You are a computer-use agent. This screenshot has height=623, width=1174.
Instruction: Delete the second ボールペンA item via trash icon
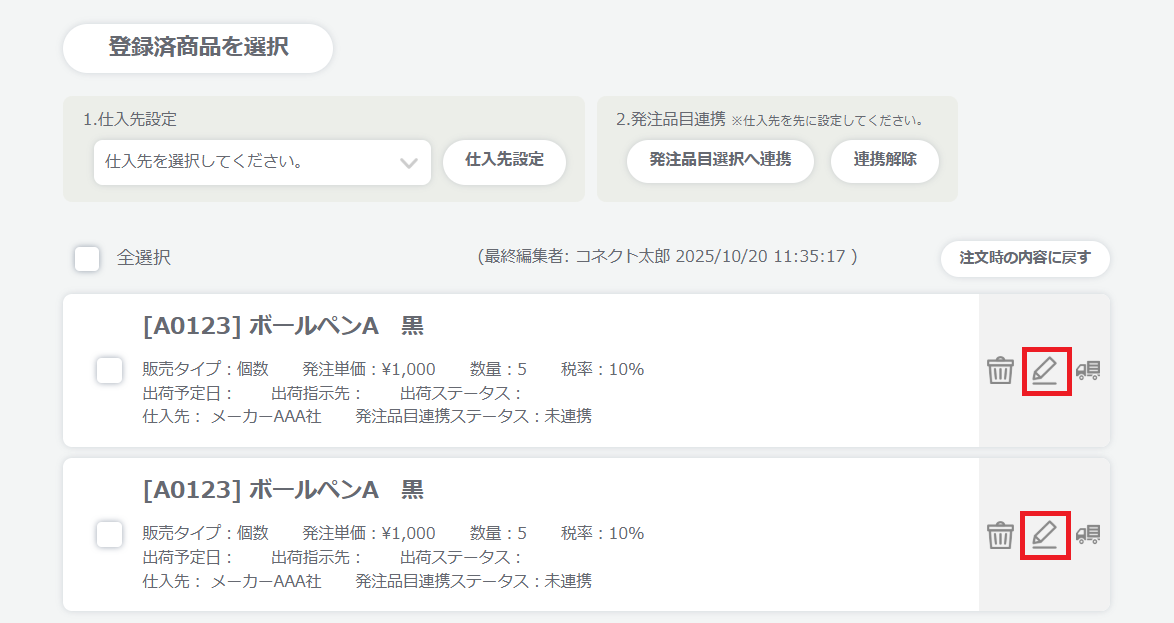point(1000,535)
